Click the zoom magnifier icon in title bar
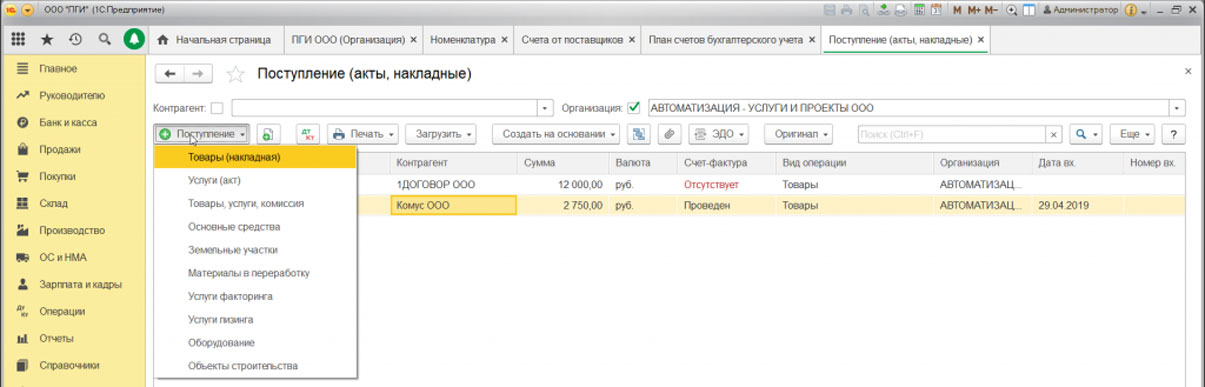1205x387 pixels. click(1013, 10)
